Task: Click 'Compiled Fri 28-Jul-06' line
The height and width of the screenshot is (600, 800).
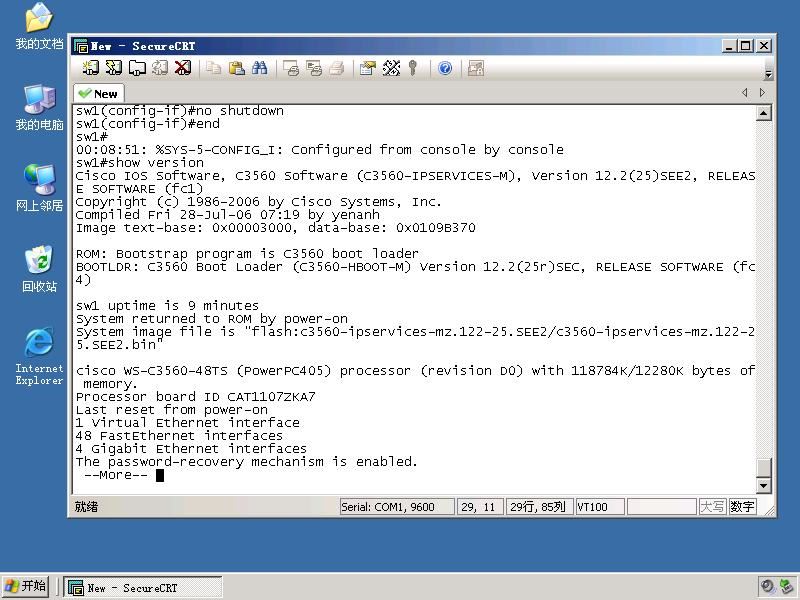Action: (x=228, y=215)
